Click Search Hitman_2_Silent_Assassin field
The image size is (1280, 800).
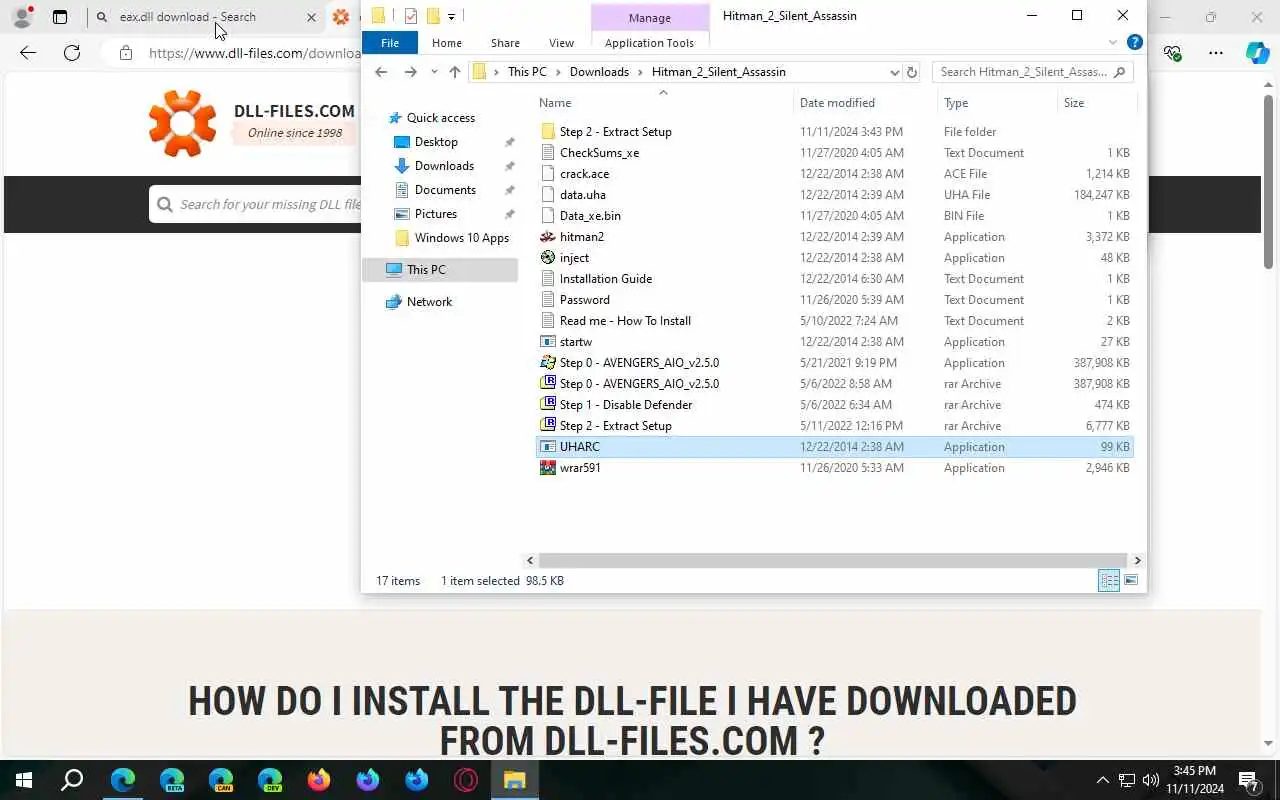coord(1032,72)
